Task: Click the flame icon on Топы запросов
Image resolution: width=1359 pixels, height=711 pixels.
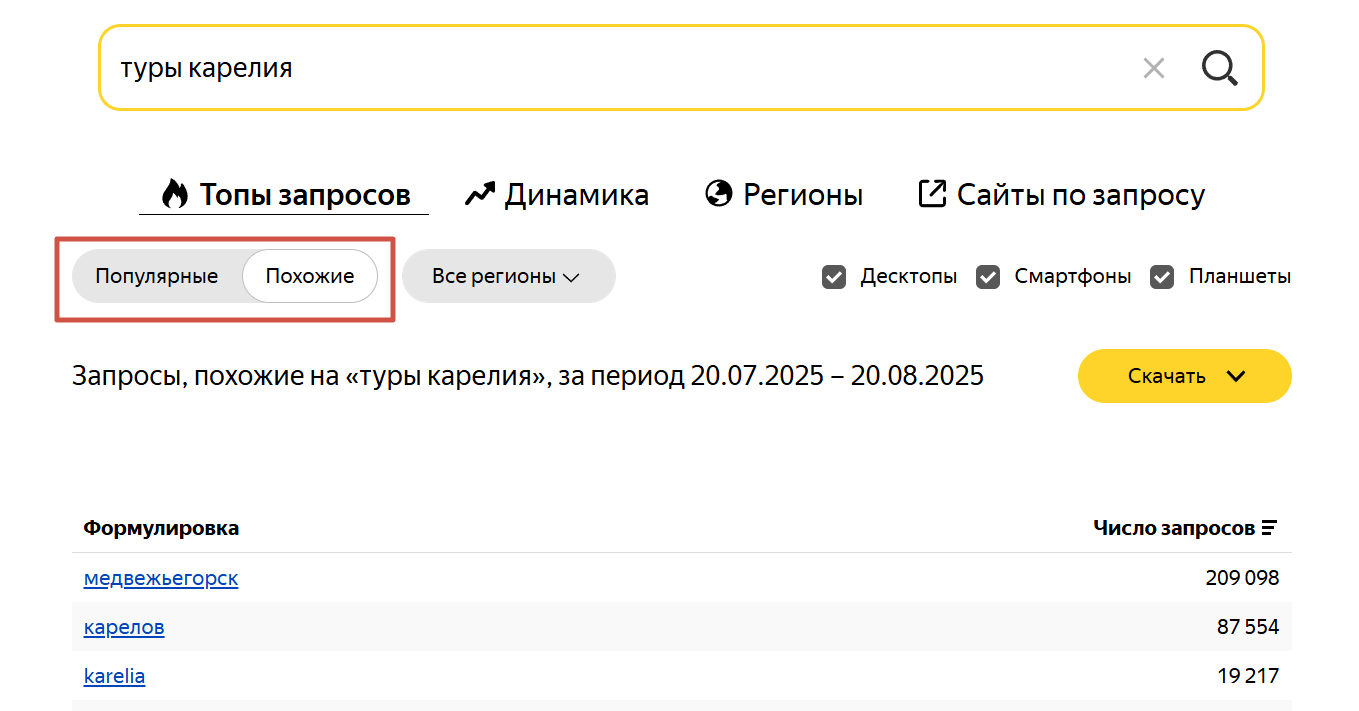Action: click(x=175, y=194)
